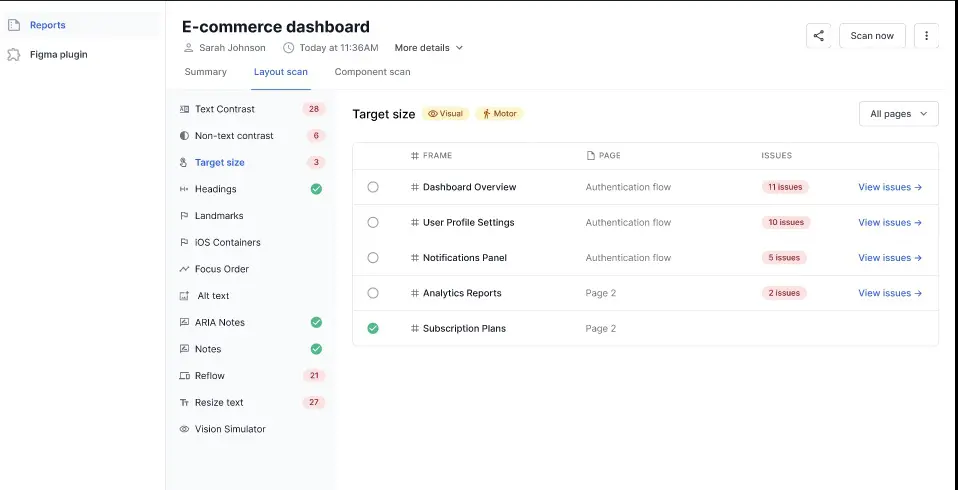
Task: Click the 2 issues badge for Analytics Reports
Action: coord(784,293)
